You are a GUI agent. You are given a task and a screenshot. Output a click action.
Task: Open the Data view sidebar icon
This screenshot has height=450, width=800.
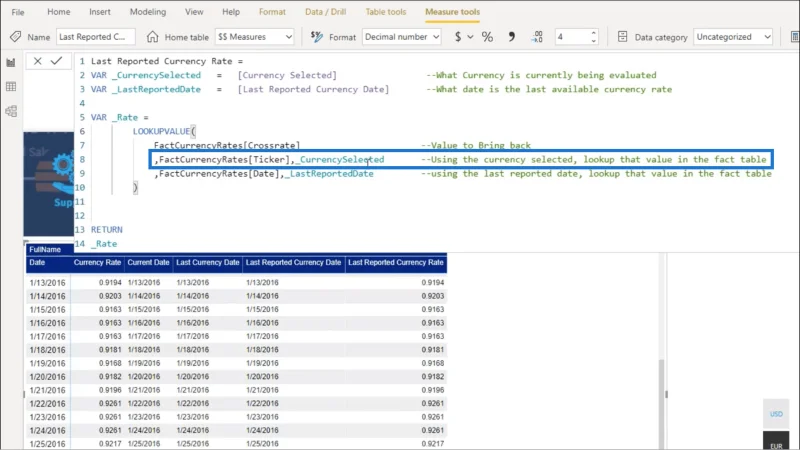pyautogui.click(x=11, y=87)
